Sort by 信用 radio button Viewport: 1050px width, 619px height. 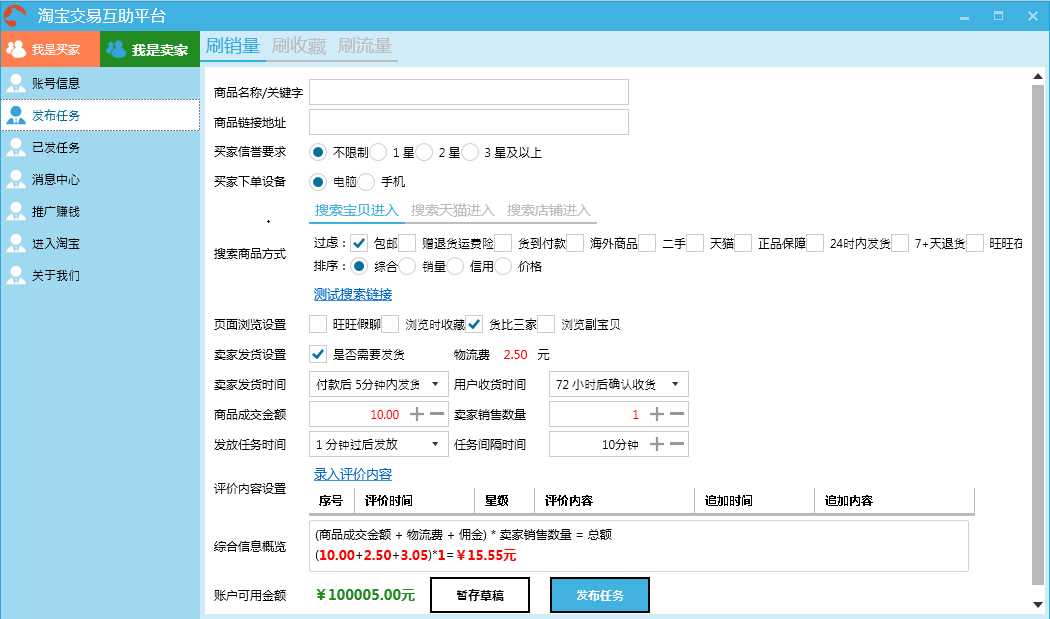pos(455,266)
